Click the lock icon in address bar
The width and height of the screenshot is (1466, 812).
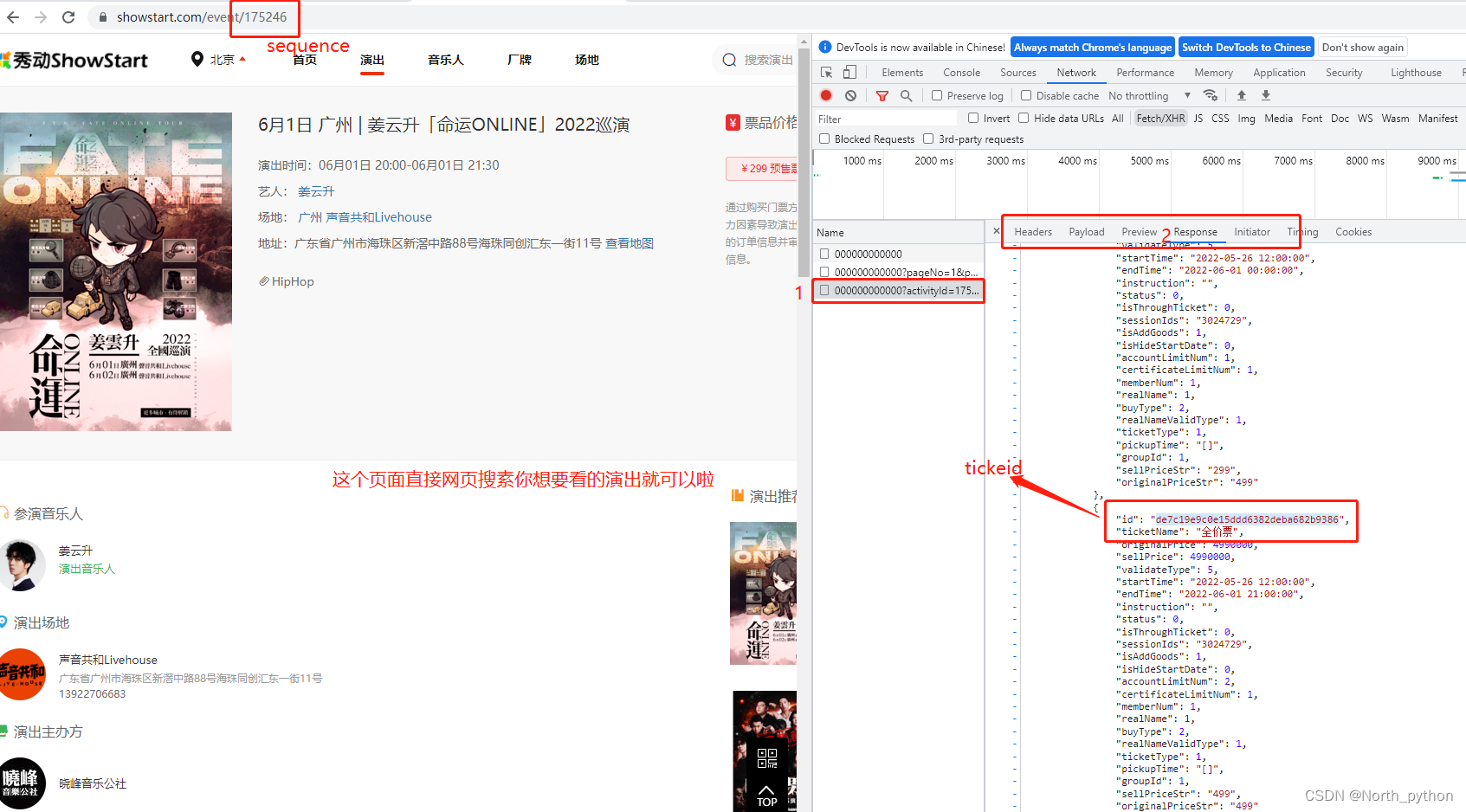coord(103,17)
